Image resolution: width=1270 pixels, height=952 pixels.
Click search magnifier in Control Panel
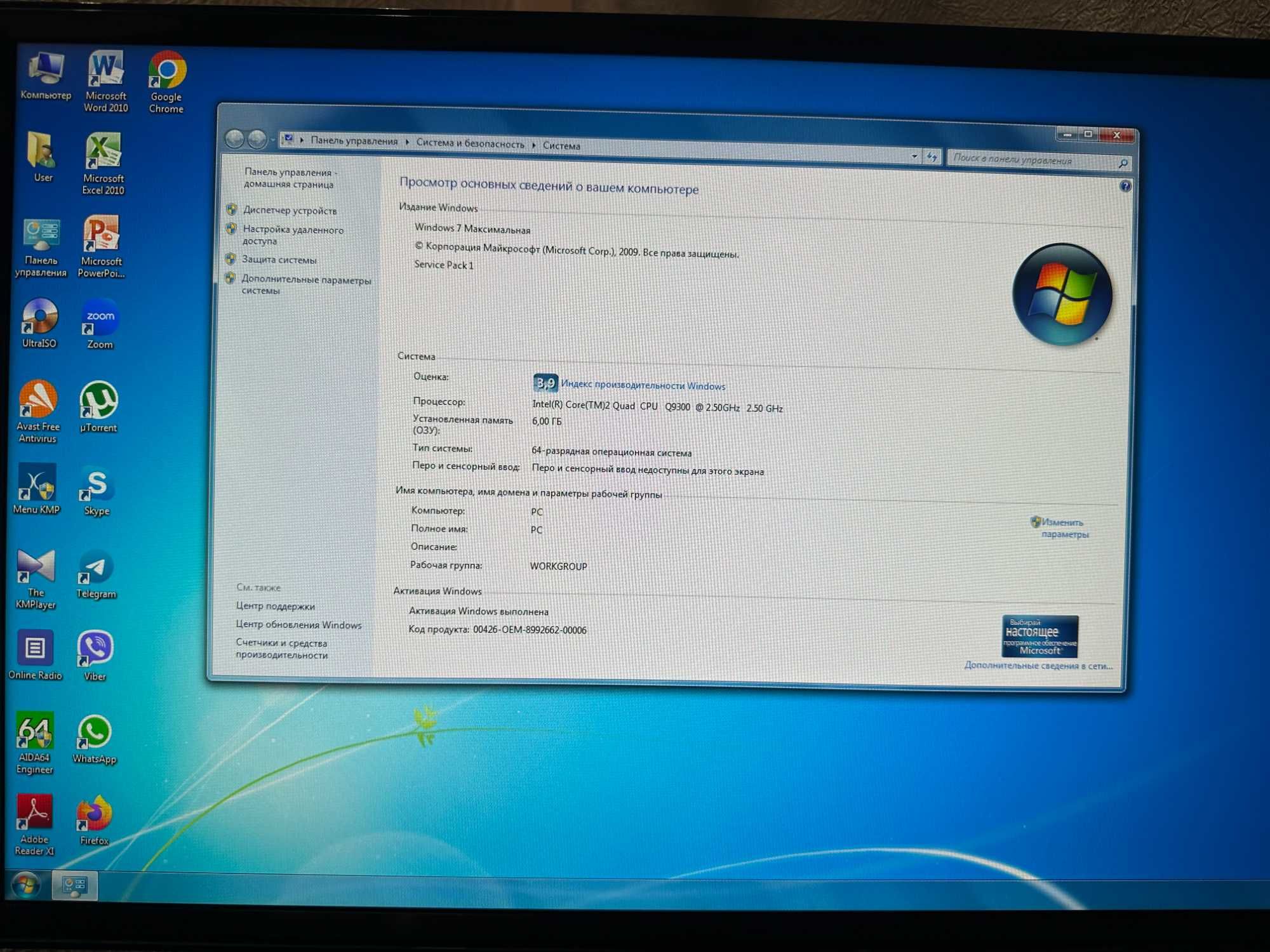click(1123, 164)
